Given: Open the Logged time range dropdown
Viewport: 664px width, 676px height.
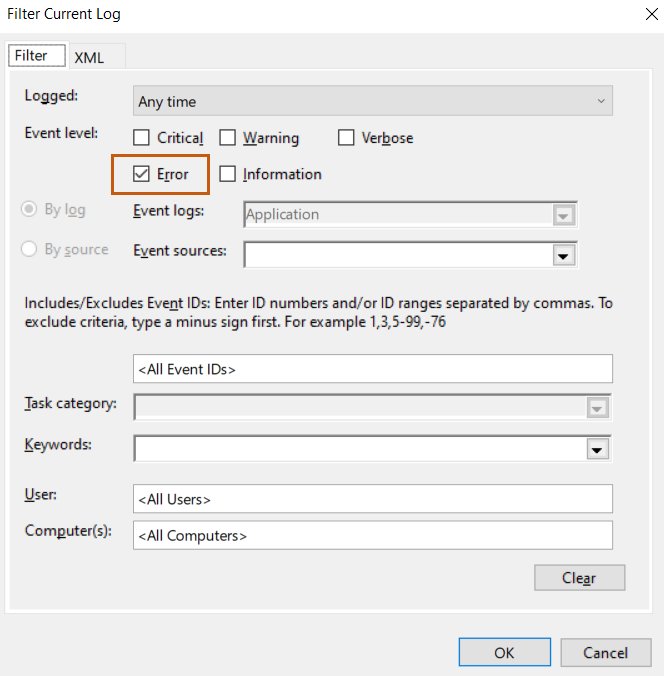Looking at the screenshot, I should tap(600, 101).
